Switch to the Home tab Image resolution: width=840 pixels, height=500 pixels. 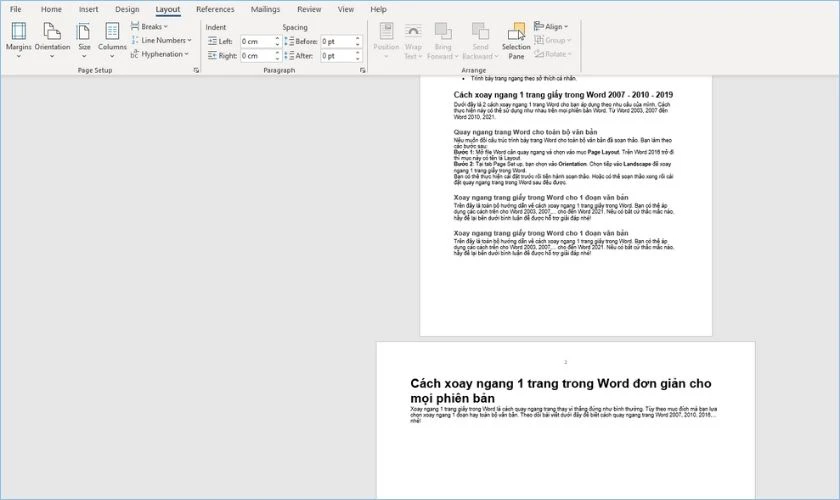[51, 9]
